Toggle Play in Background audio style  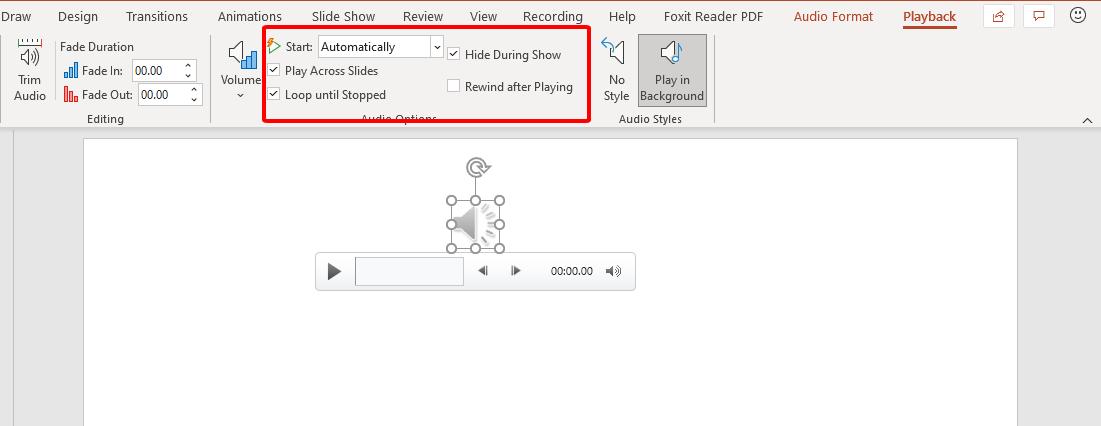point(672,71)
